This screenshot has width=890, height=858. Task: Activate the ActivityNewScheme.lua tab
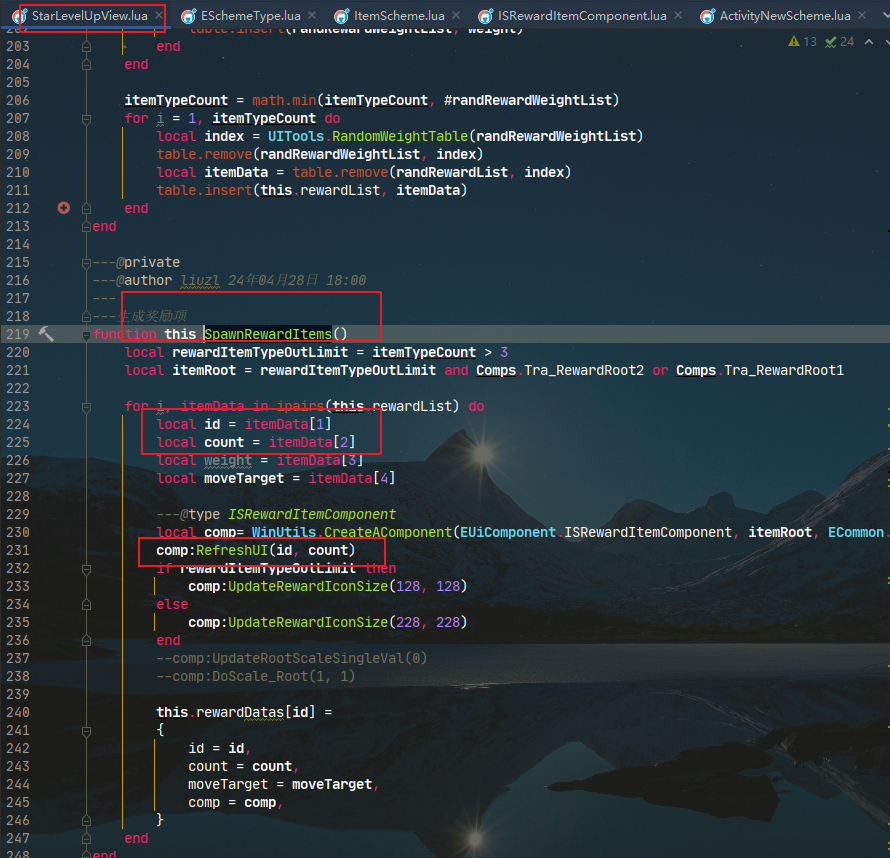[x=785, y=16]
